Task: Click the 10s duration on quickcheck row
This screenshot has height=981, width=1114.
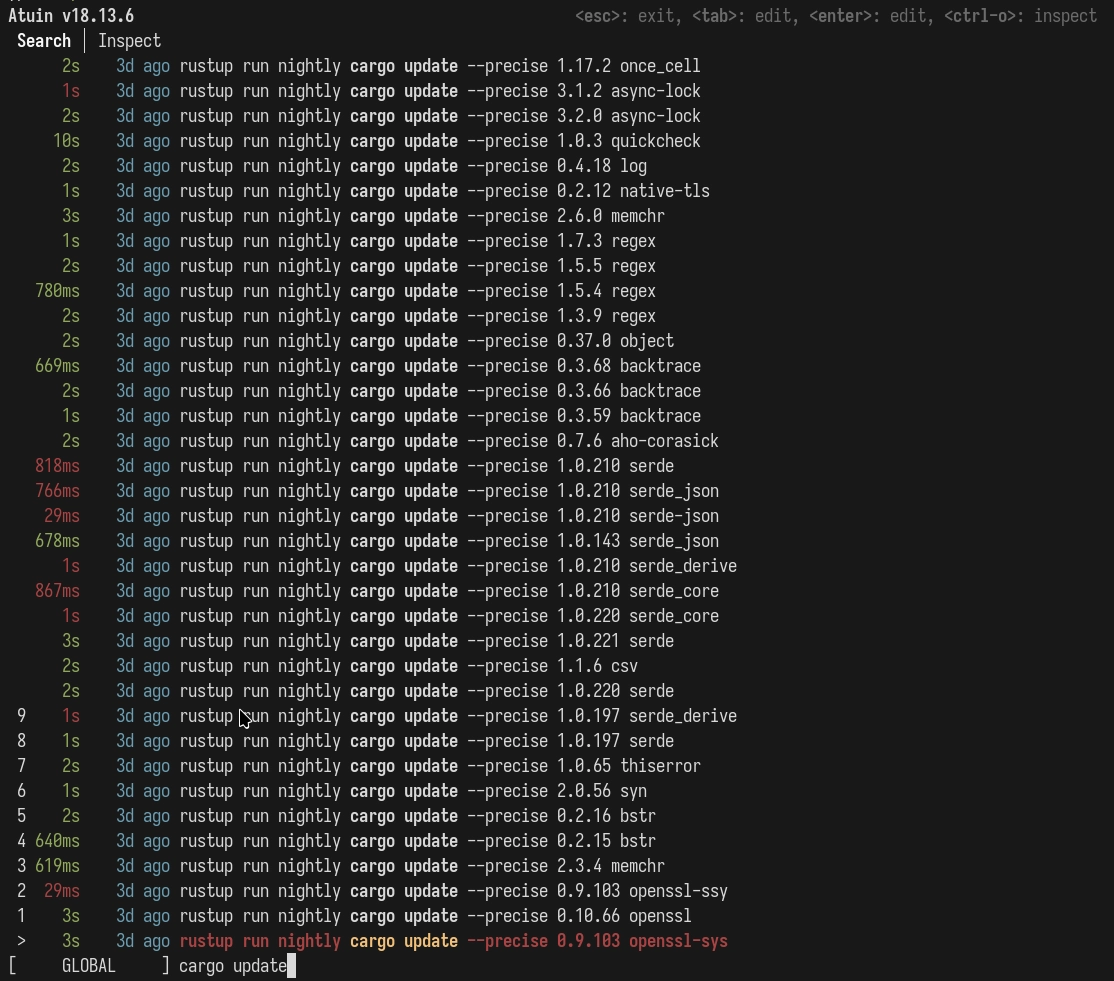Action: (x=66, y=141)
